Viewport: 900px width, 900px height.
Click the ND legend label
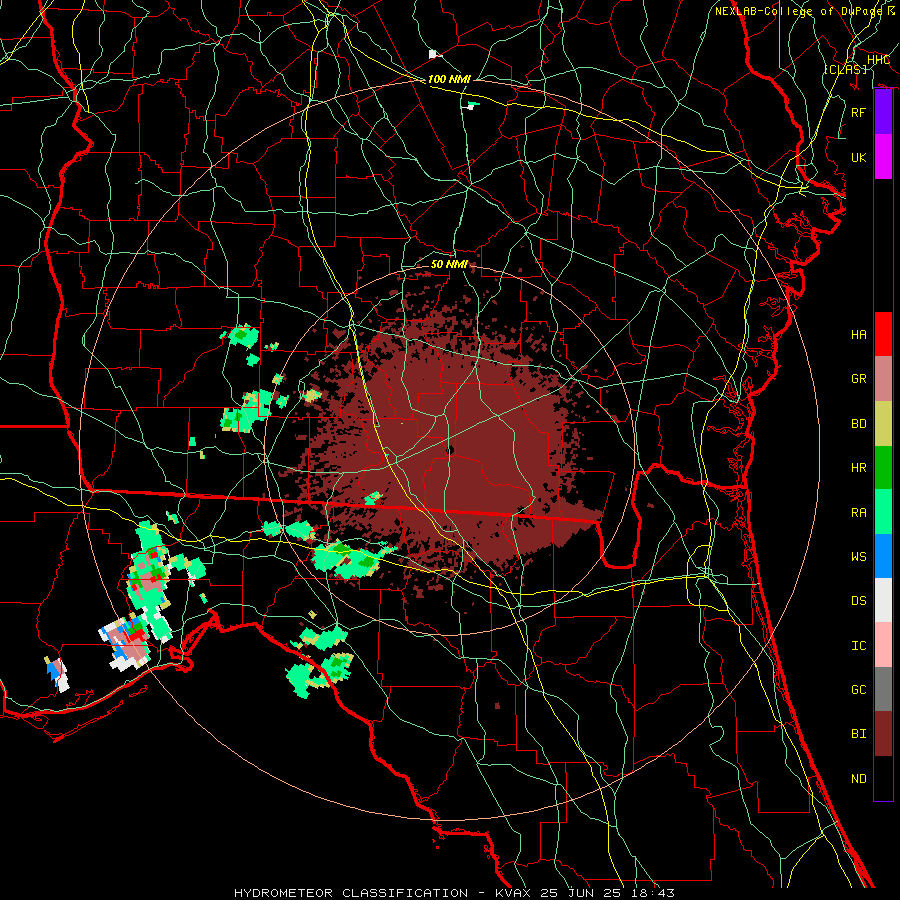coord(858,779)
